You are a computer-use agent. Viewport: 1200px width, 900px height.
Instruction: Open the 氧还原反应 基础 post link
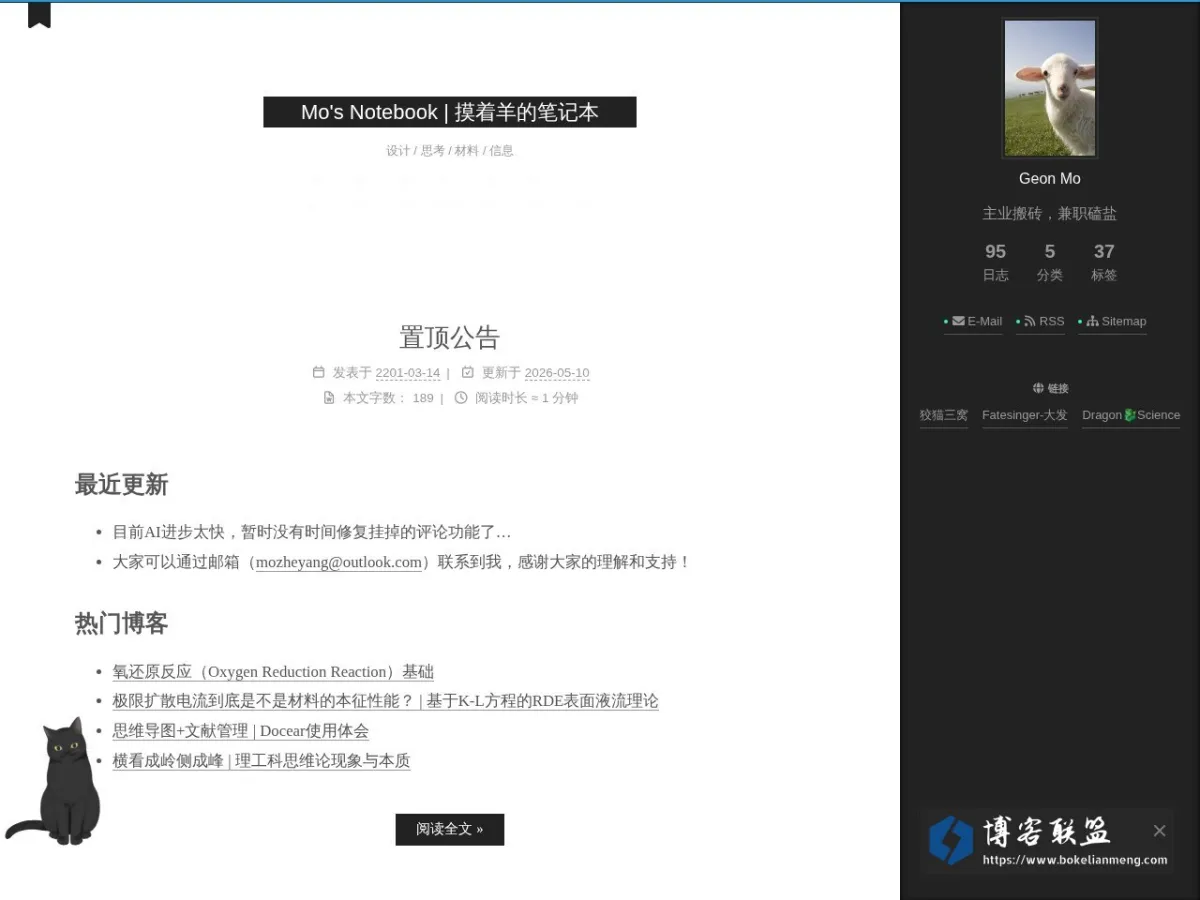coord(273,672)
